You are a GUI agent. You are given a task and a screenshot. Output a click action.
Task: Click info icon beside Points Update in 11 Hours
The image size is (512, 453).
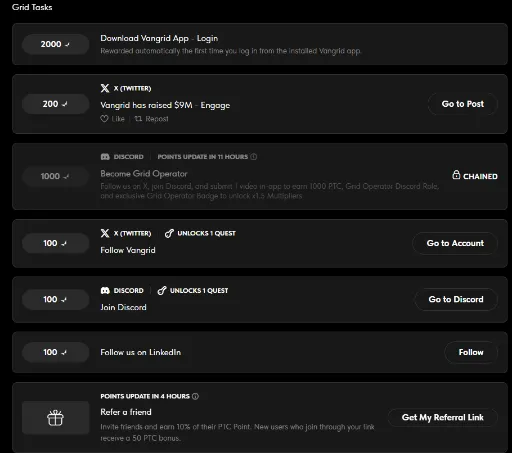(254, 157)
